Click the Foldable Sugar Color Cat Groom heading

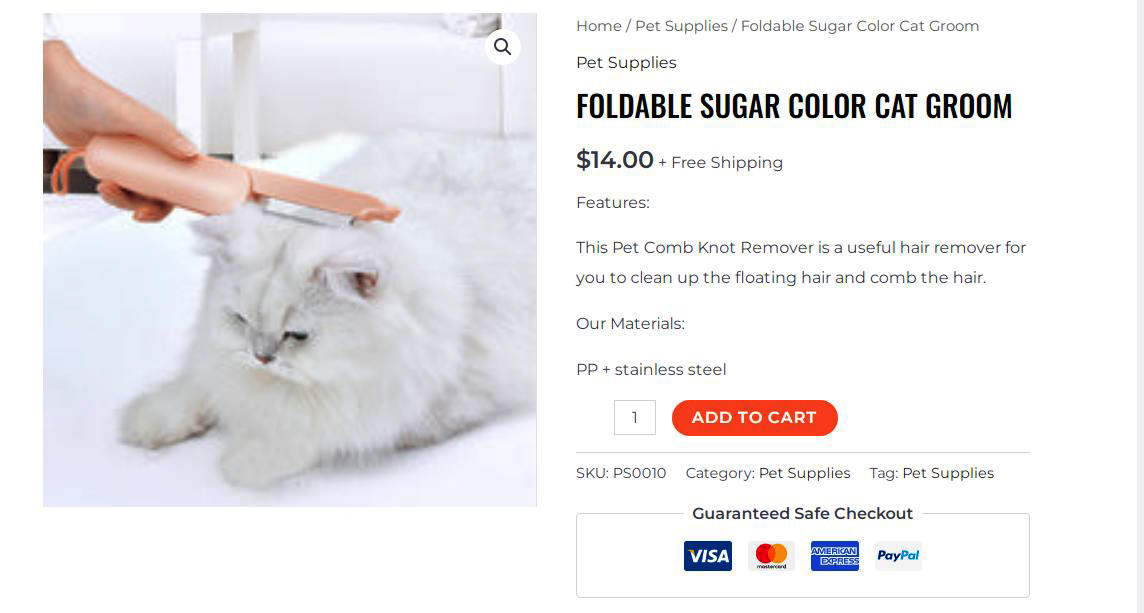click(794, 106)
